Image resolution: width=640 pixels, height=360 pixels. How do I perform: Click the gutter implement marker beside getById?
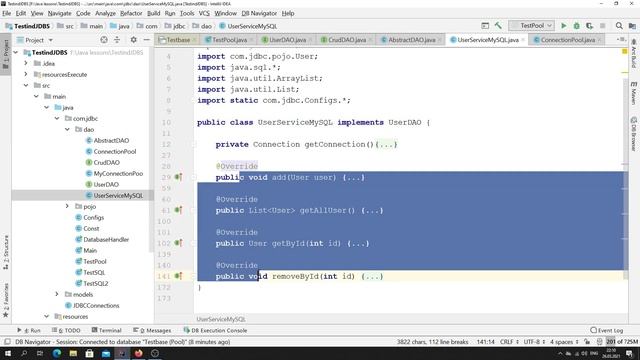point(178,243)
